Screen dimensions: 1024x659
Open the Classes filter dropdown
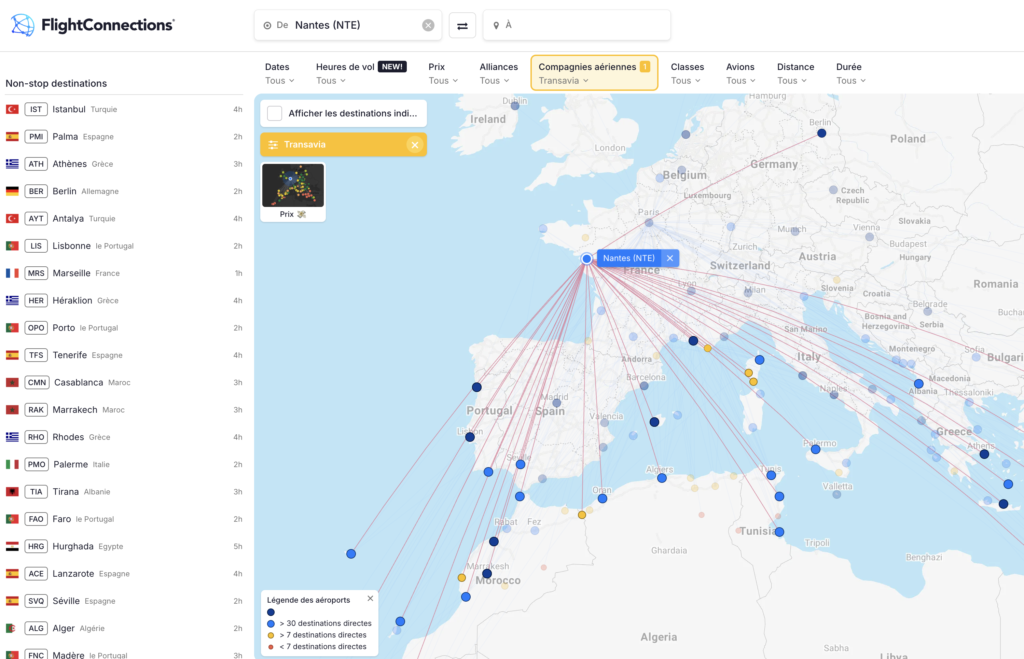[x=687, y=73]
